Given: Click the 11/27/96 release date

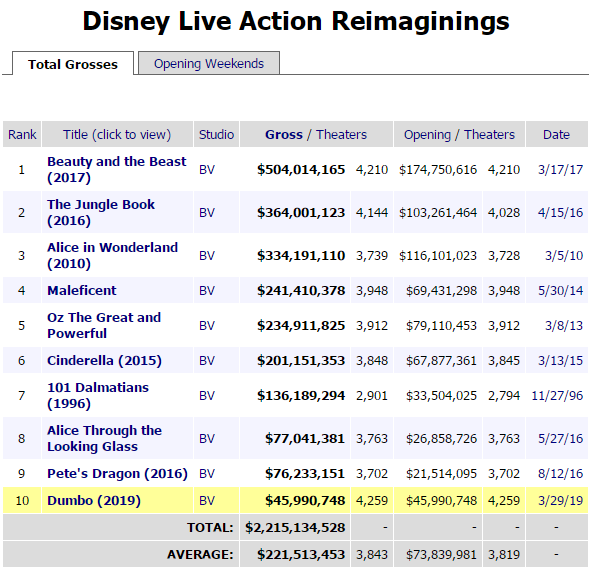Looking at the screenshot, I should (x=557, y=395).
